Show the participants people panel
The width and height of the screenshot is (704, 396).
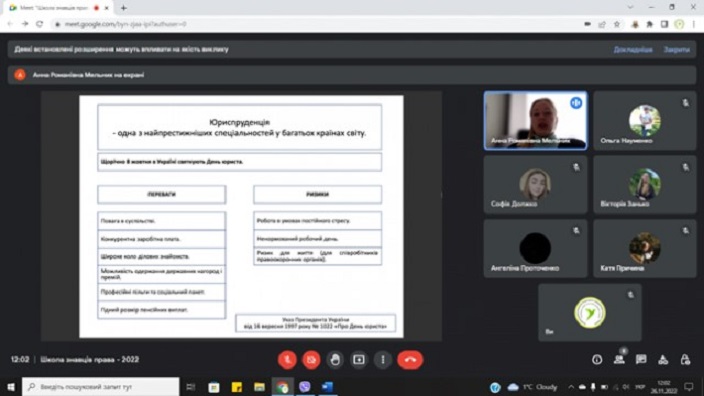pyautogui.click(x=619, y=360)
